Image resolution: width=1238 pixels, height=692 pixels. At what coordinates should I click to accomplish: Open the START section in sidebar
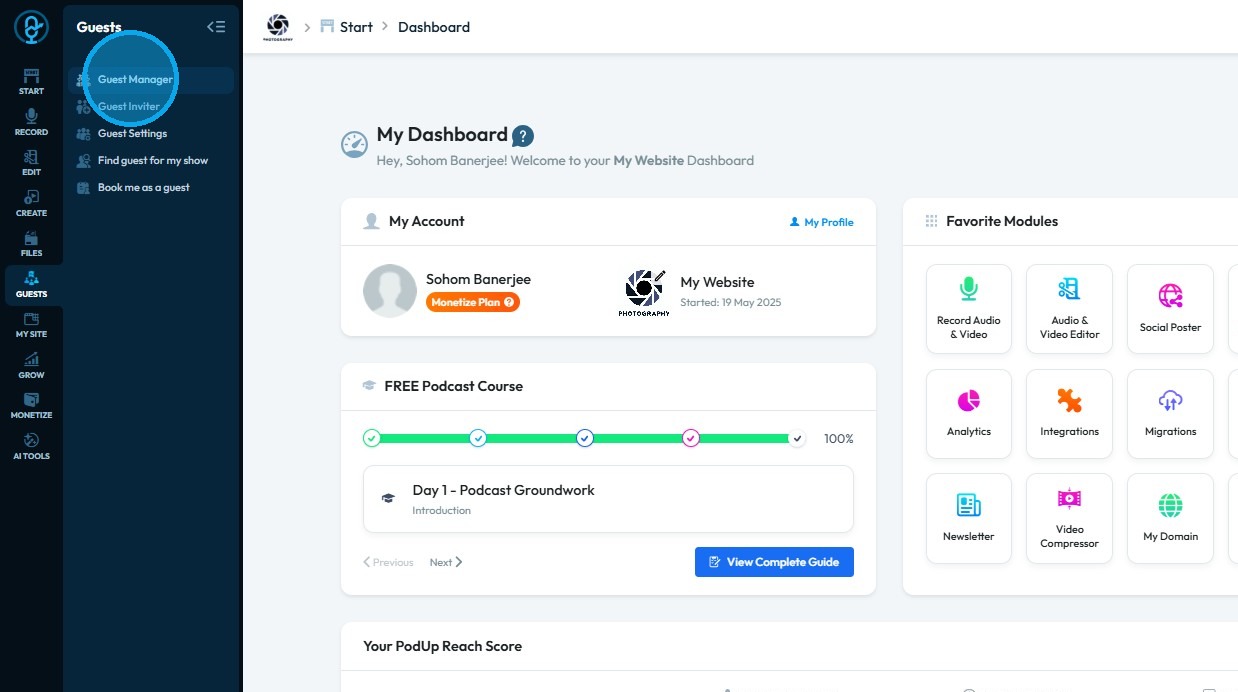point(31,82)
